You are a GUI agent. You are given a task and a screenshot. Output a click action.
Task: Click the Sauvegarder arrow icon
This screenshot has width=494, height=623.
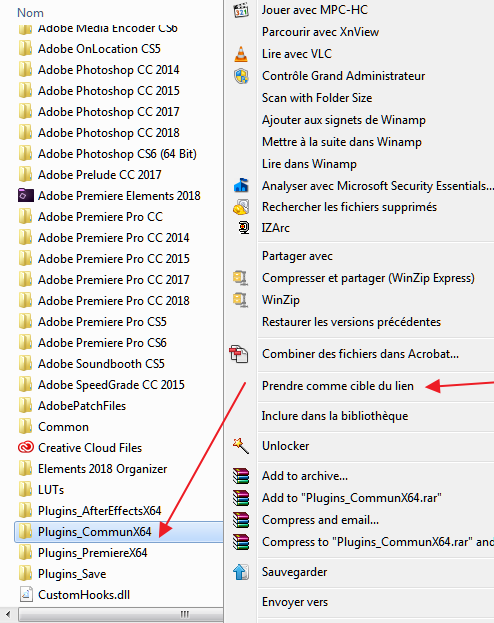coord(241,572)
